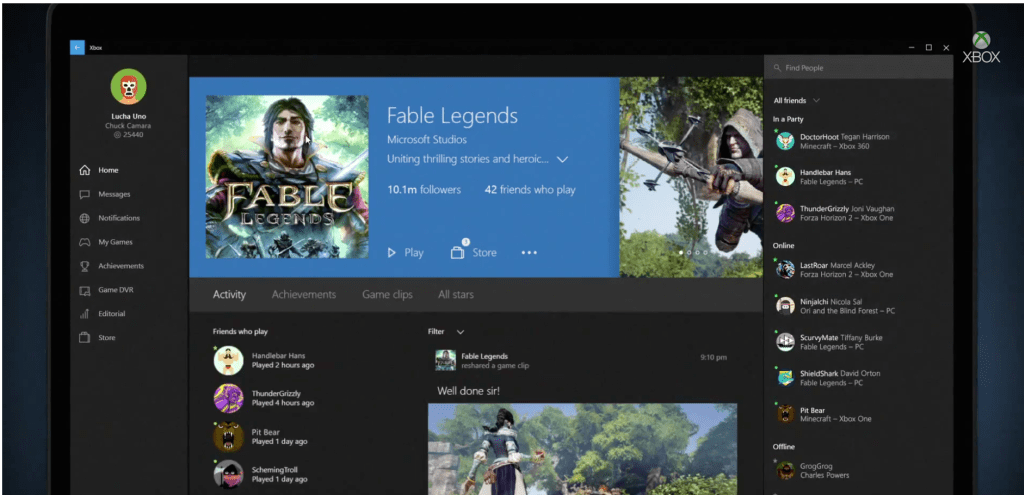Open the more options ellipsis
The width and height of the screenshot is (1024, 495).
pyautogui.click(x=529, y=253)
